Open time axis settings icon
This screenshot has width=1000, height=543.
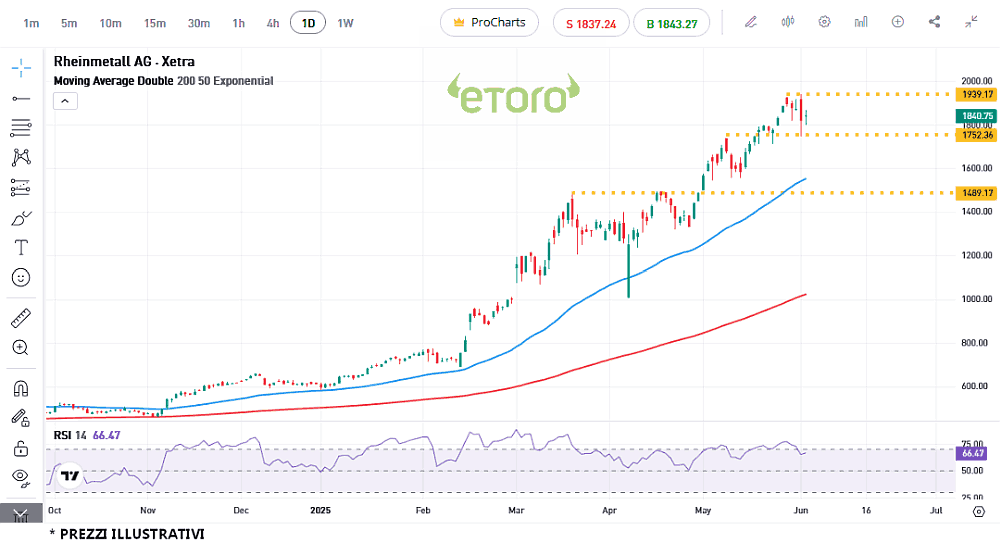[979, 511]
